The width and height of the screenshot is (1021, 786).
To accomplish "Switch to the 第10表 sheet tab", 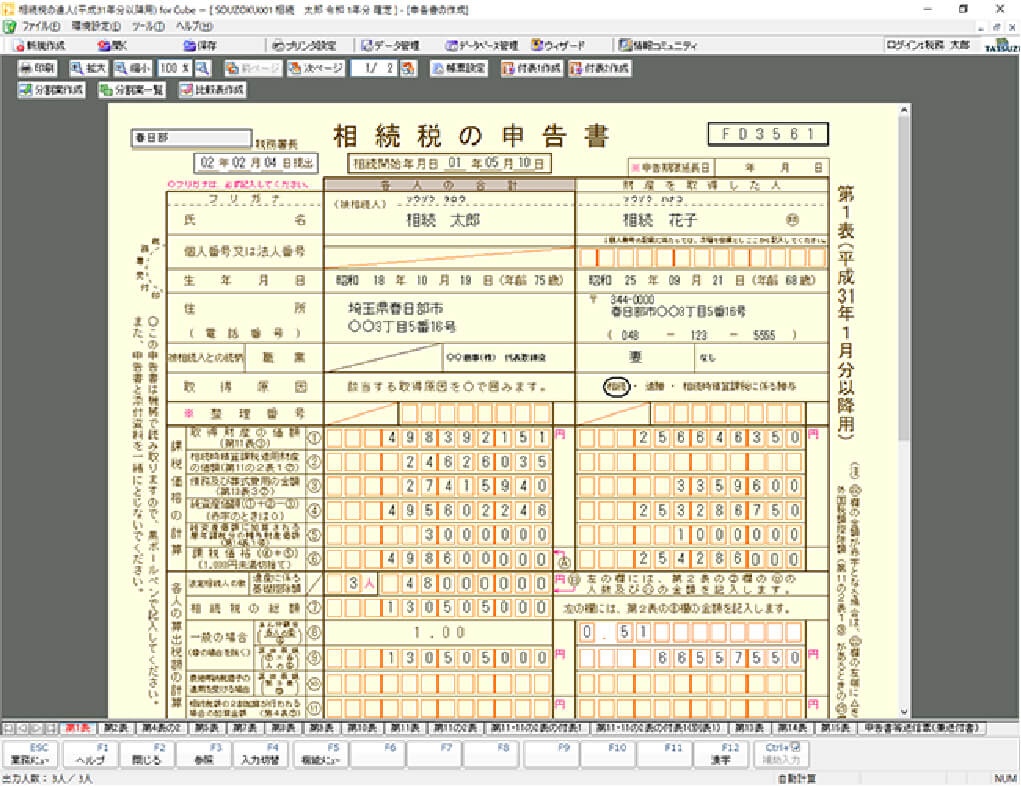I will [362, 728].
